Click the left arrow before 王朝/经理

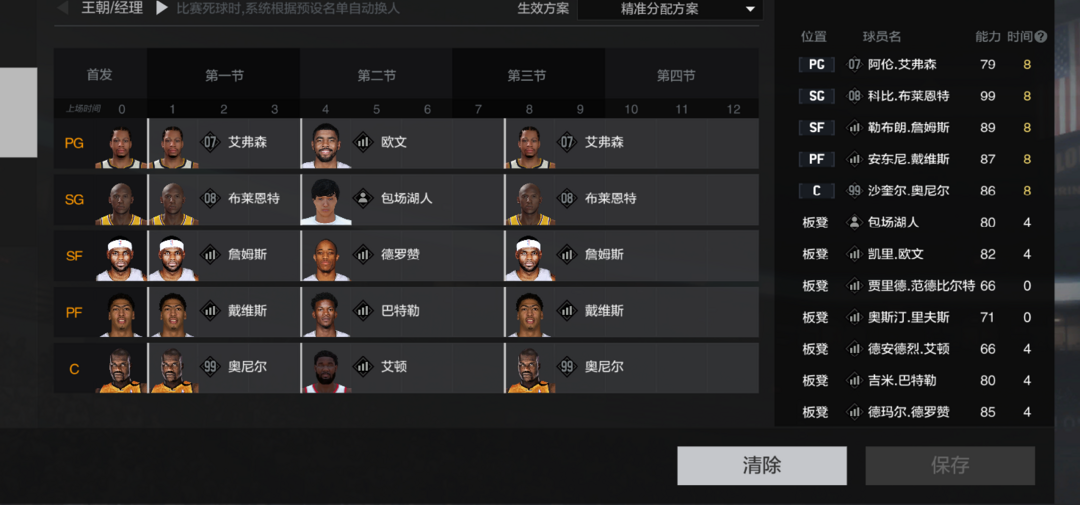[63, 8]
